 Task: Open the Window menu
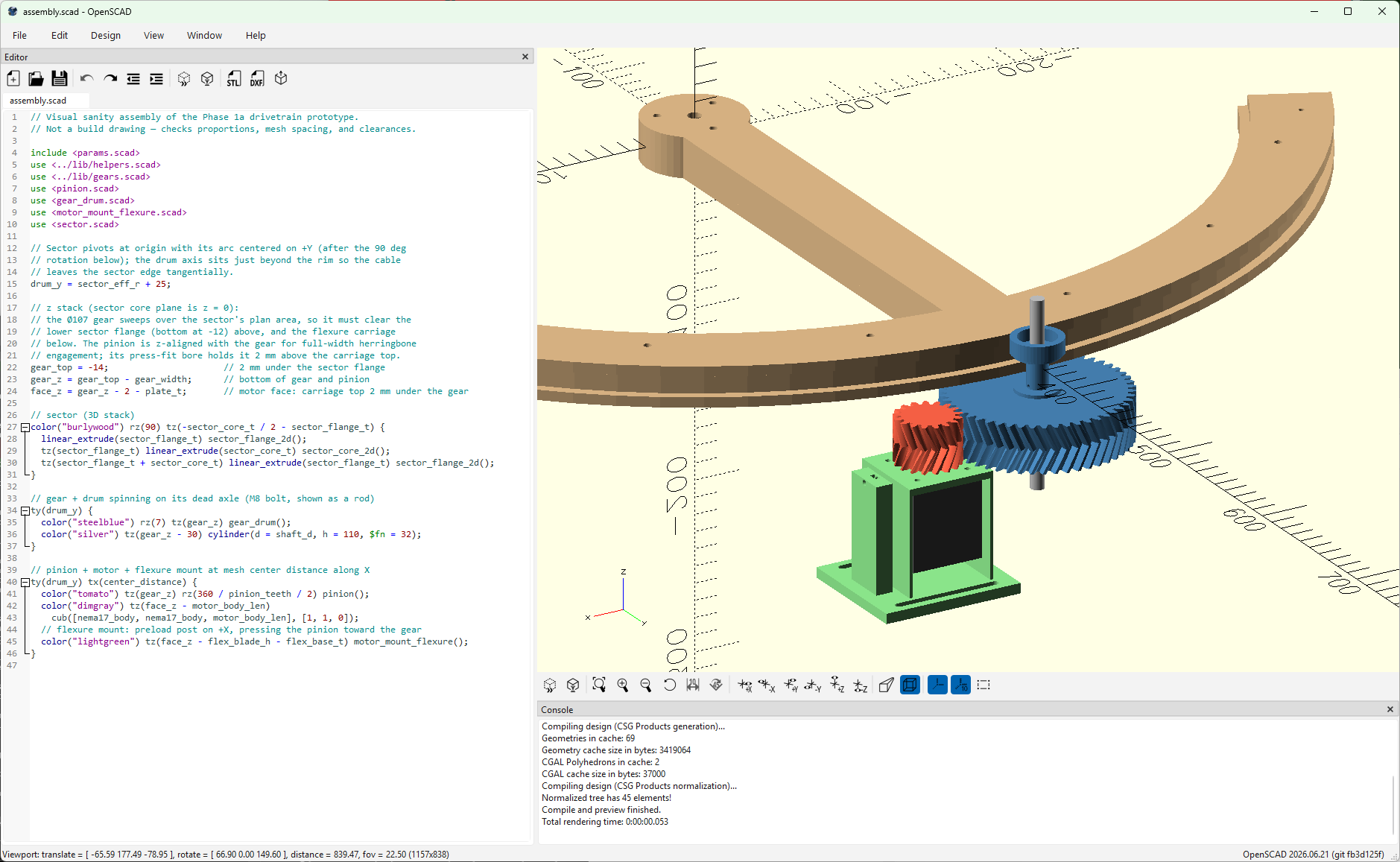(x=204, y=35)
